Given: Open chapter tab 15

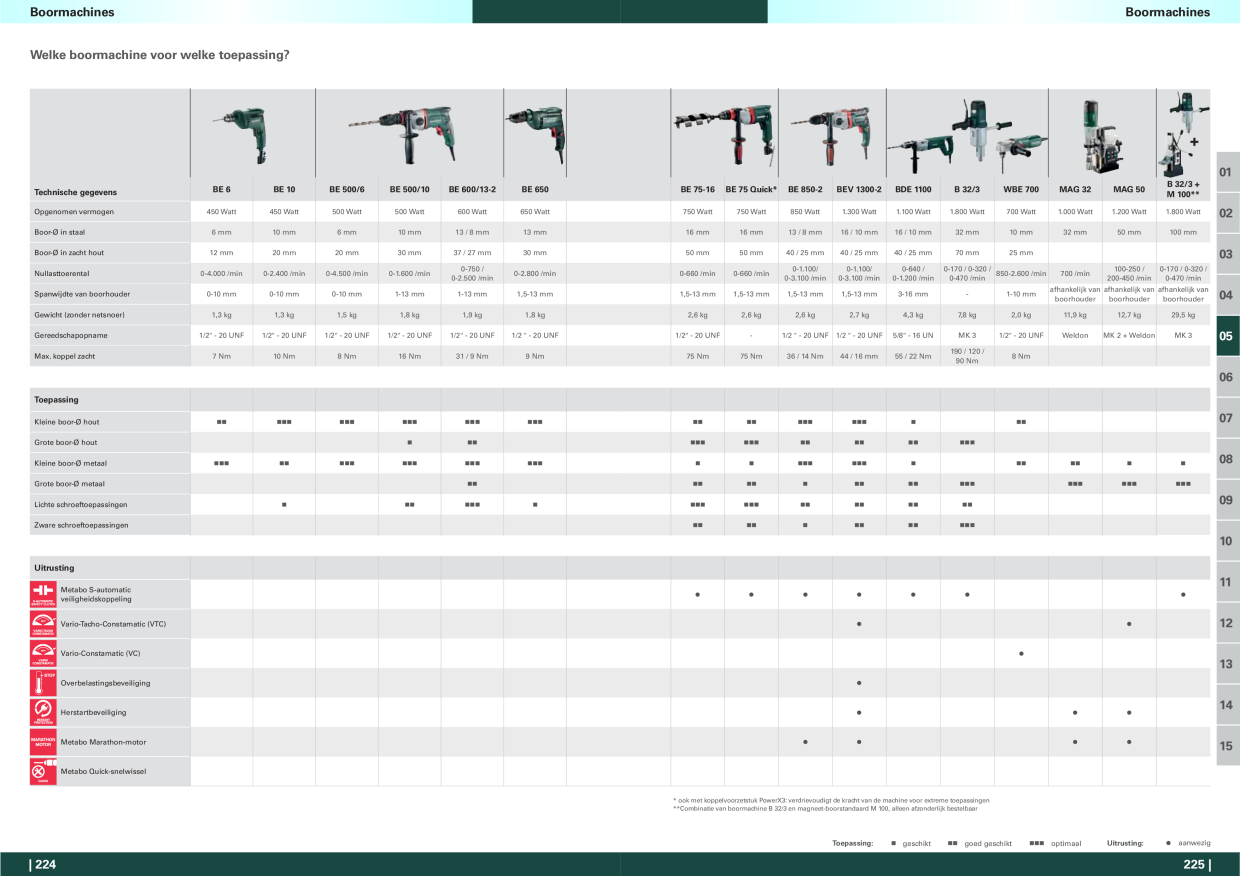Looking at the screenshot, I should (1228, 746).
